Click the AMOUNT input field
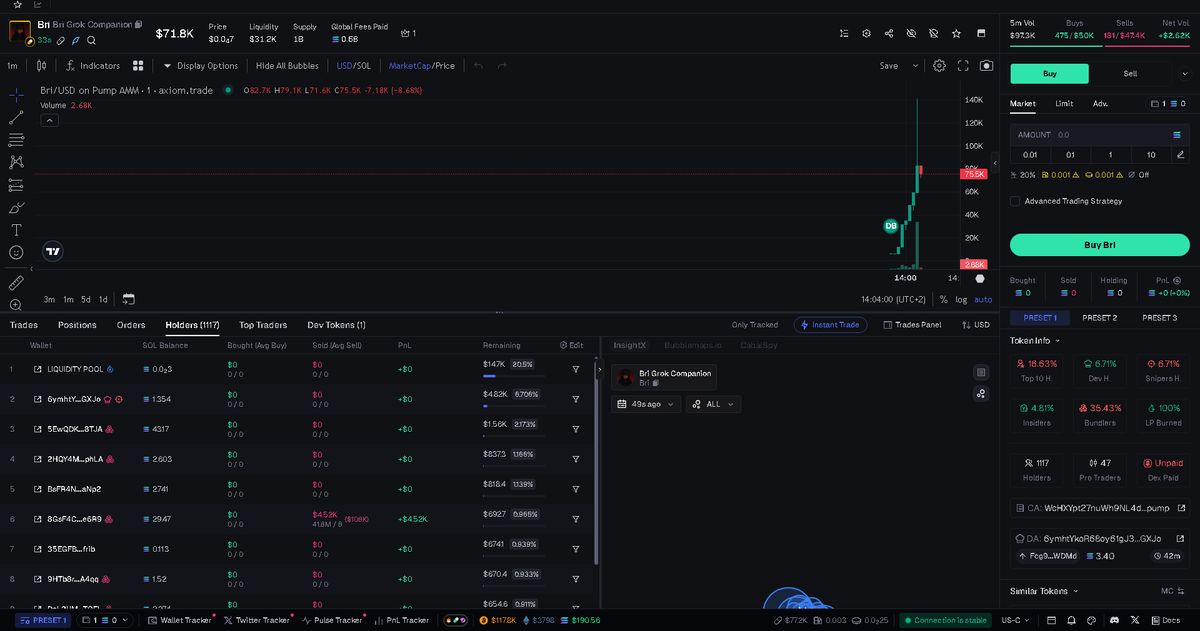Viewport: 1200px width, 631px height. coord(1099,134)
